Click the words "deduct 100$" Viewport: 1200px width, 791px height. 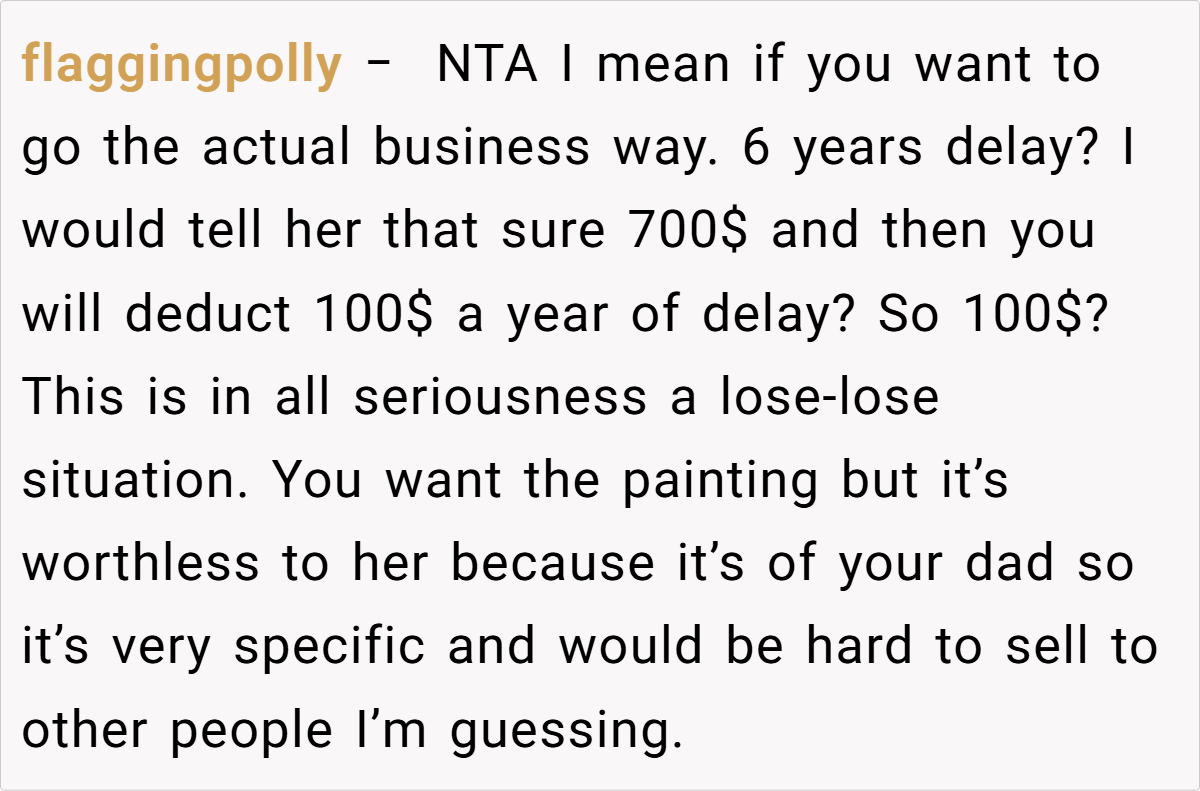pyautogui.click(x=280, y=315)
